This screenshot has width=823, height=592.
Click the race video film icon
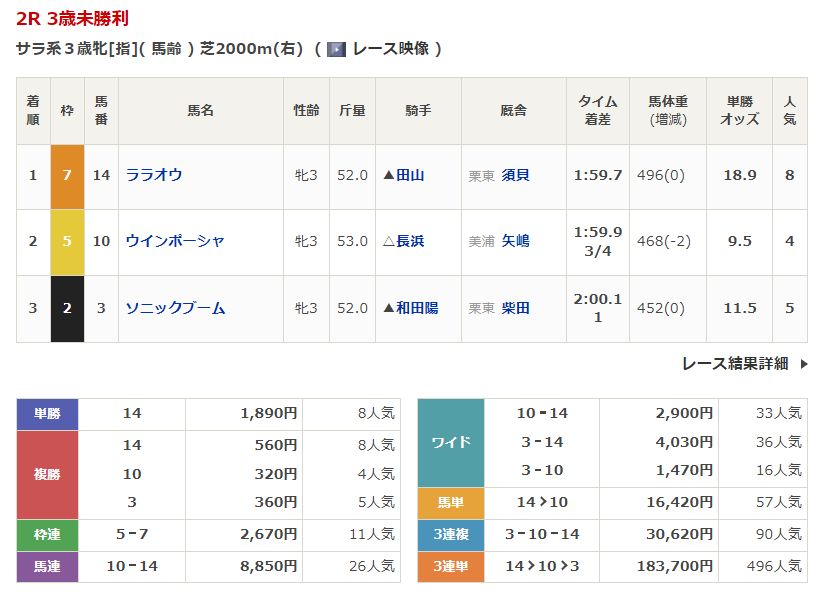(x=337, y=49)
